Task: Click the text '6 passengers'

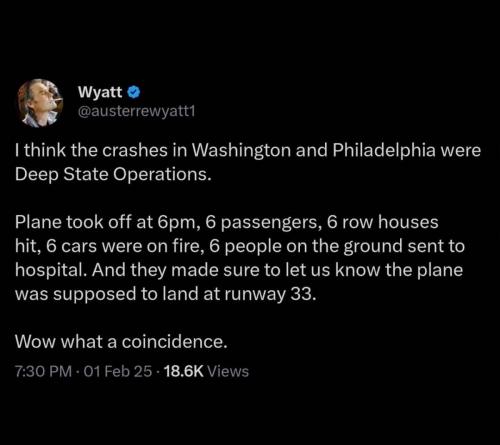Action: click(x=263, y=222)
